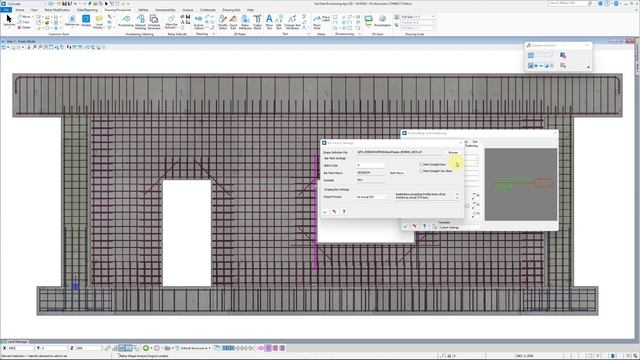Launch the Positioning tool in ribbon
The height and width of the screenshot is (360, 640).
click(126, 21)
